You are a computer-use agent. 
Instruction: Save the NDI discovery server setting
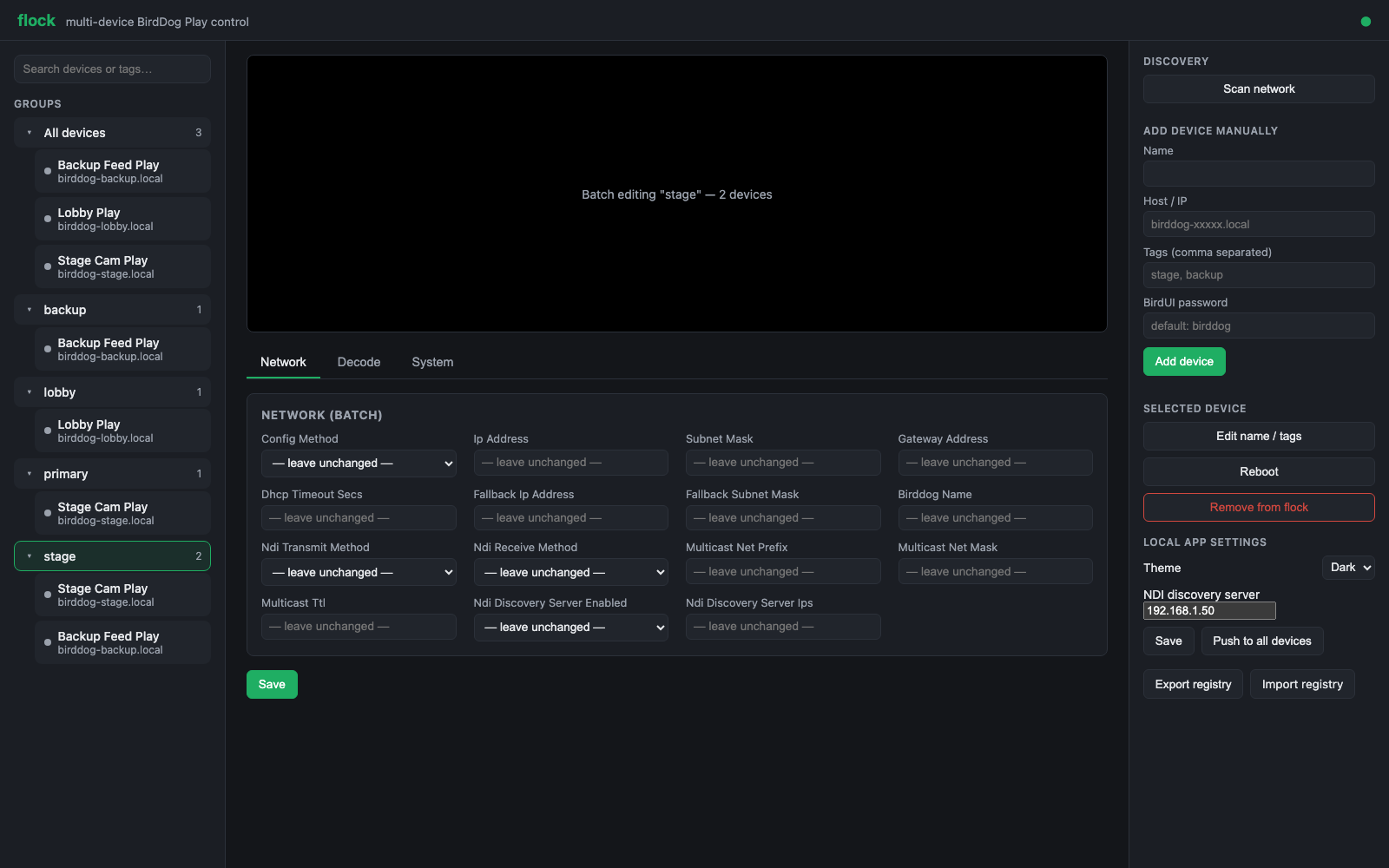point(1168,641)
